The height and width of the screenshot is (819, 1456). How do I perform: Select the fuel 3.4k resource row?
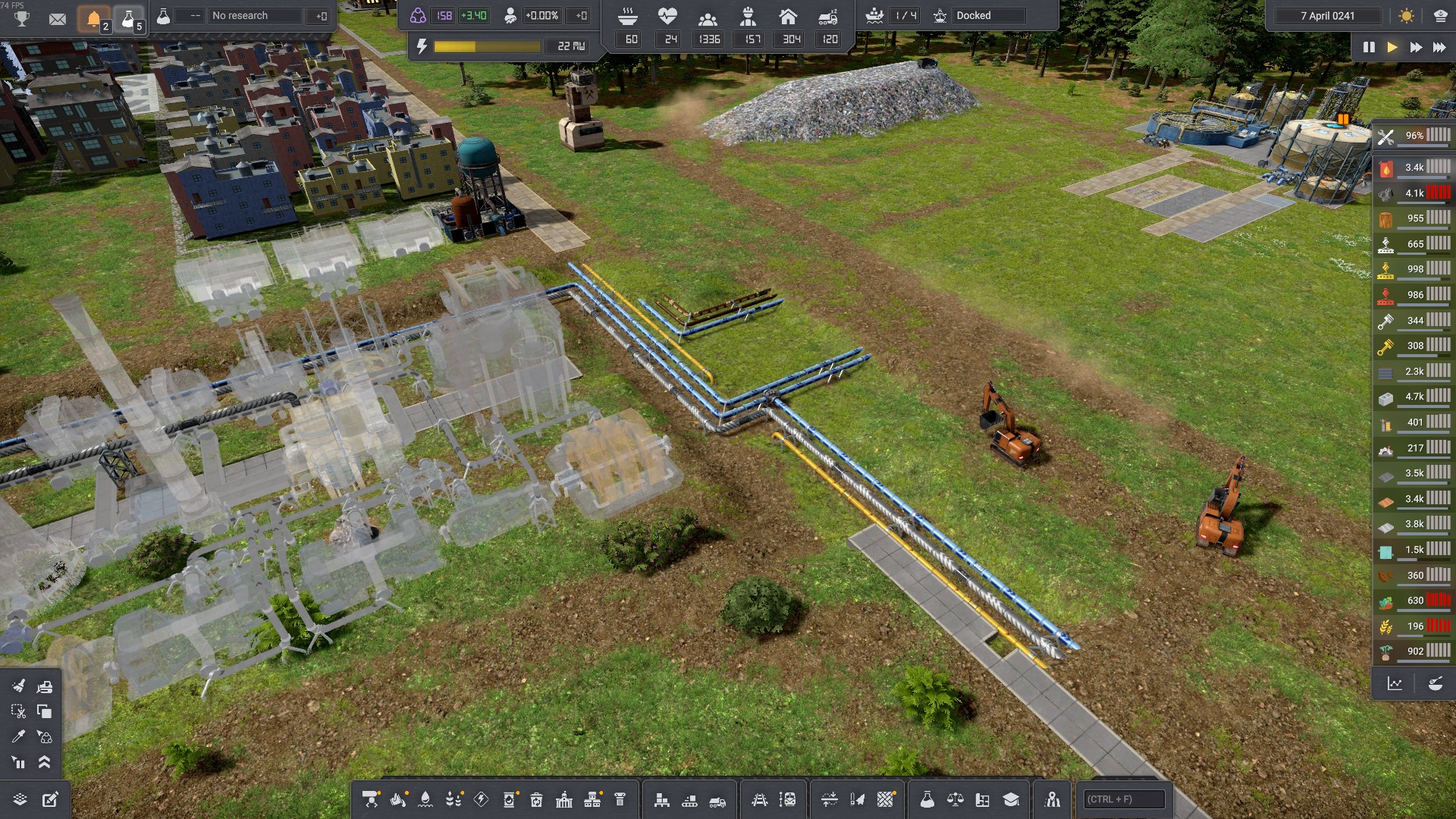point(1414,168)
